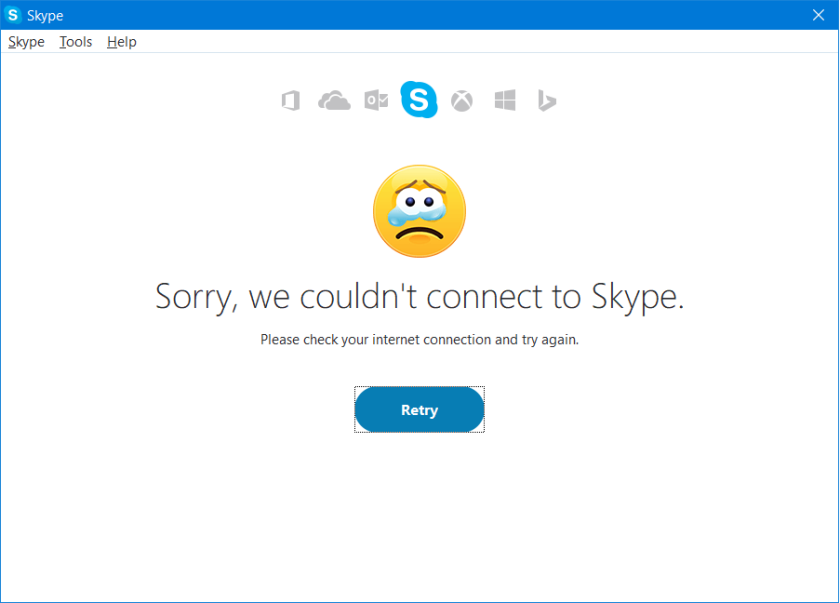Open the Skype menu

[x=26, y=42]
